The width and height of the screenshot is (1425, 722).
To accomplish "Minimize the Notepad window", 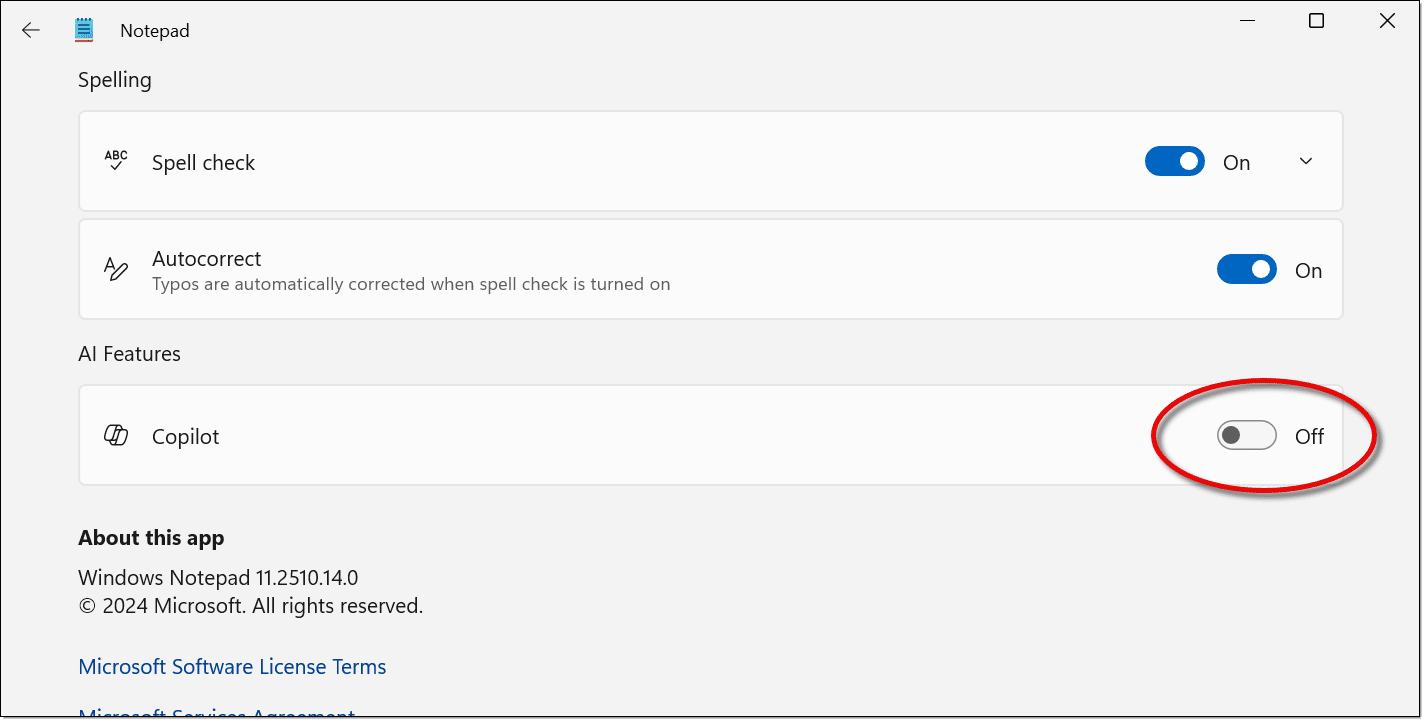I will point(1246,21).
